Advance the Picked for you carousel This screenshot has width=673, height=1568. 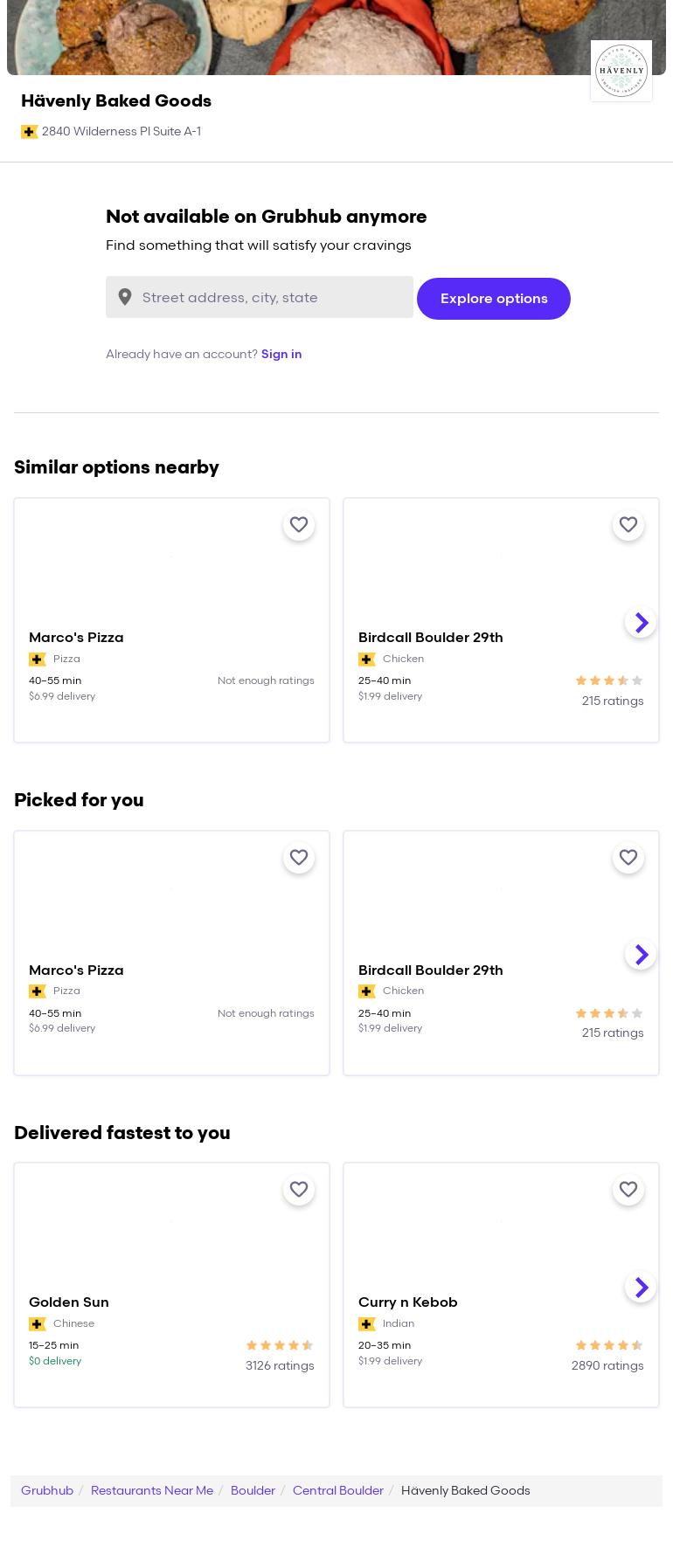642,954
